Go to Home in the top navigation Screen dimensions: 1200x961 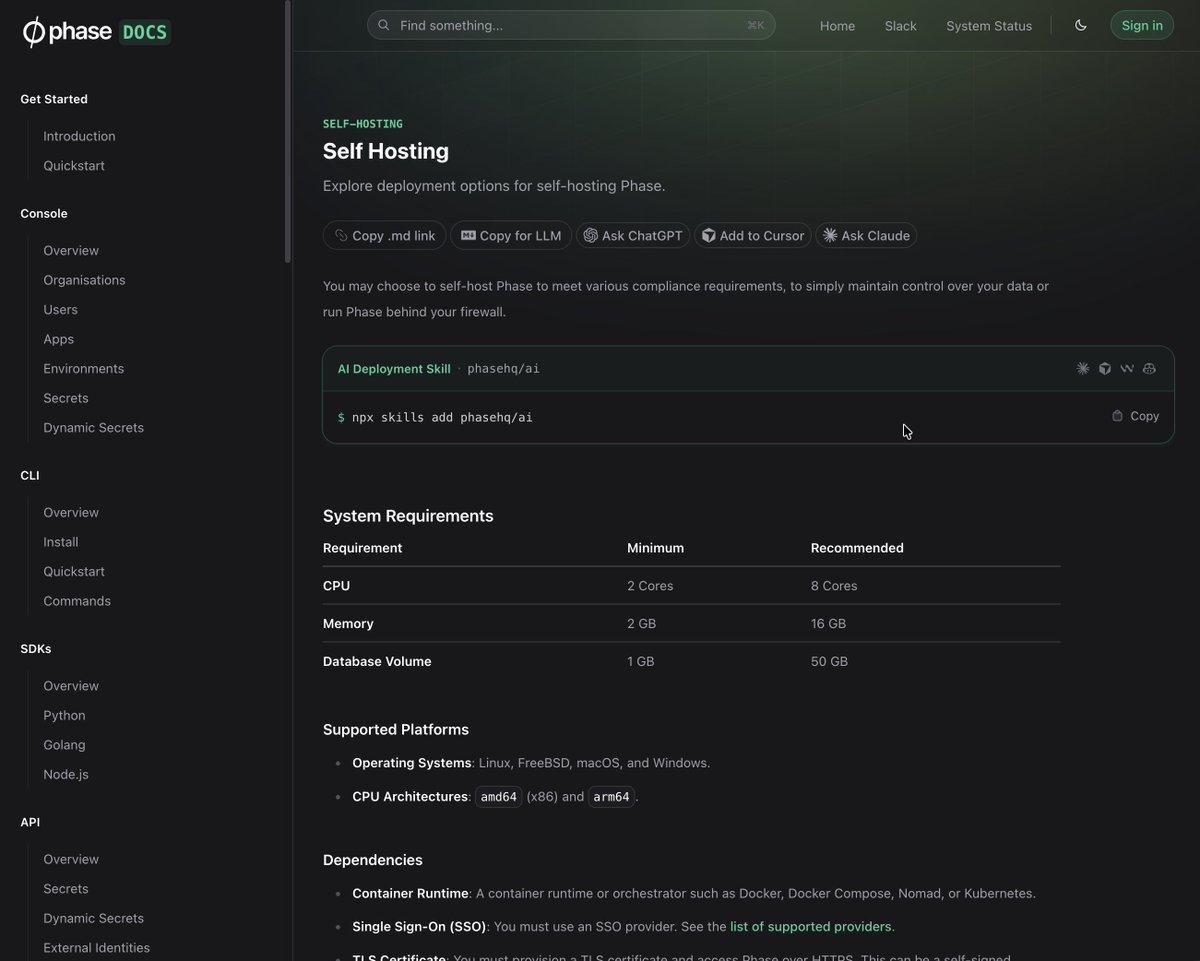(x=837, y=26)
